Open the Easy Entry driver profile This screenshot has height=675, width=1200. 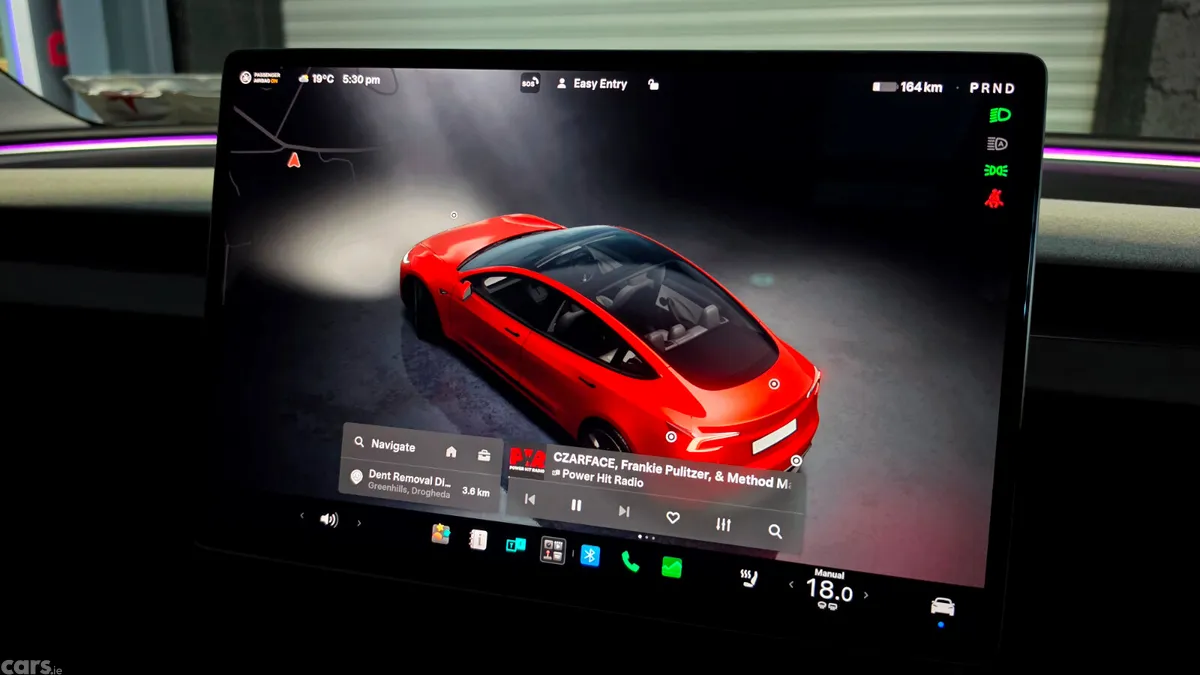tap(592, 84)
